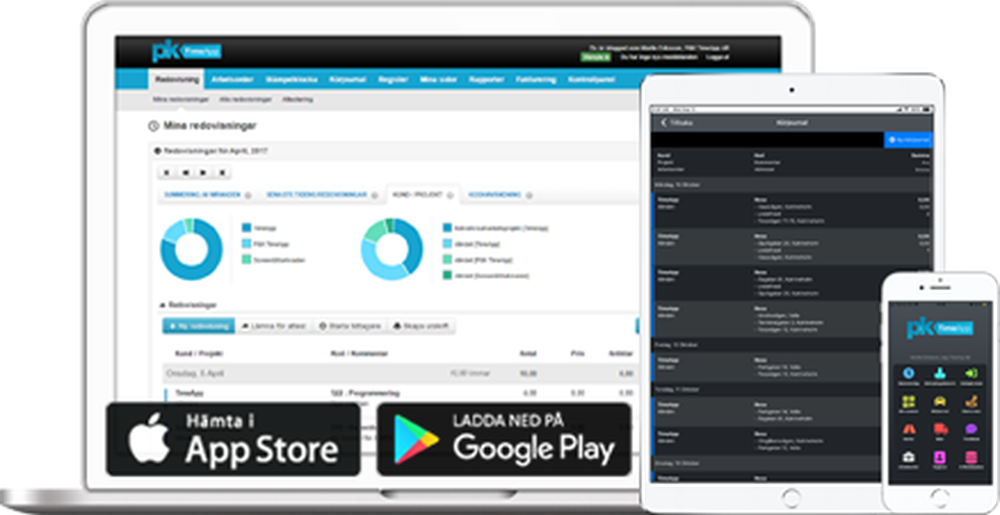Go to next period arrow button
1000x515 pixels.
tap(203, 172)
